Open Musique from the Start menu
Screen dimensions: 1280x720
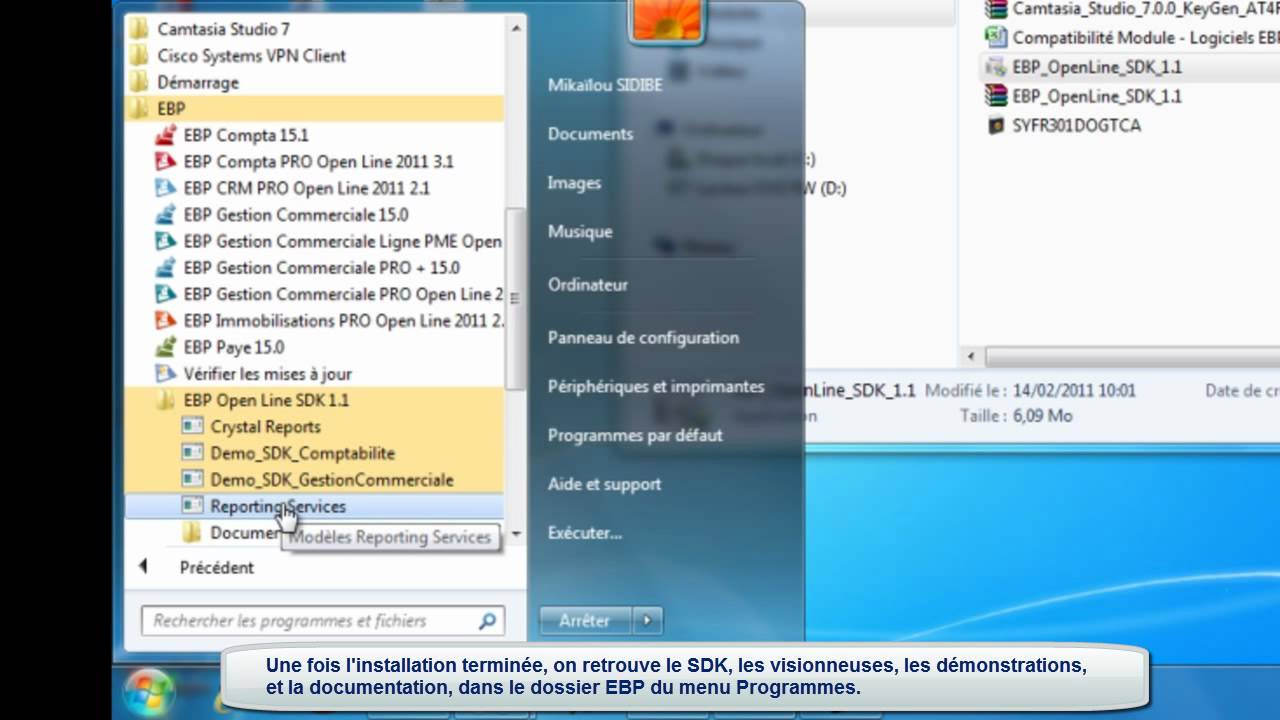[x=580, y=232]
